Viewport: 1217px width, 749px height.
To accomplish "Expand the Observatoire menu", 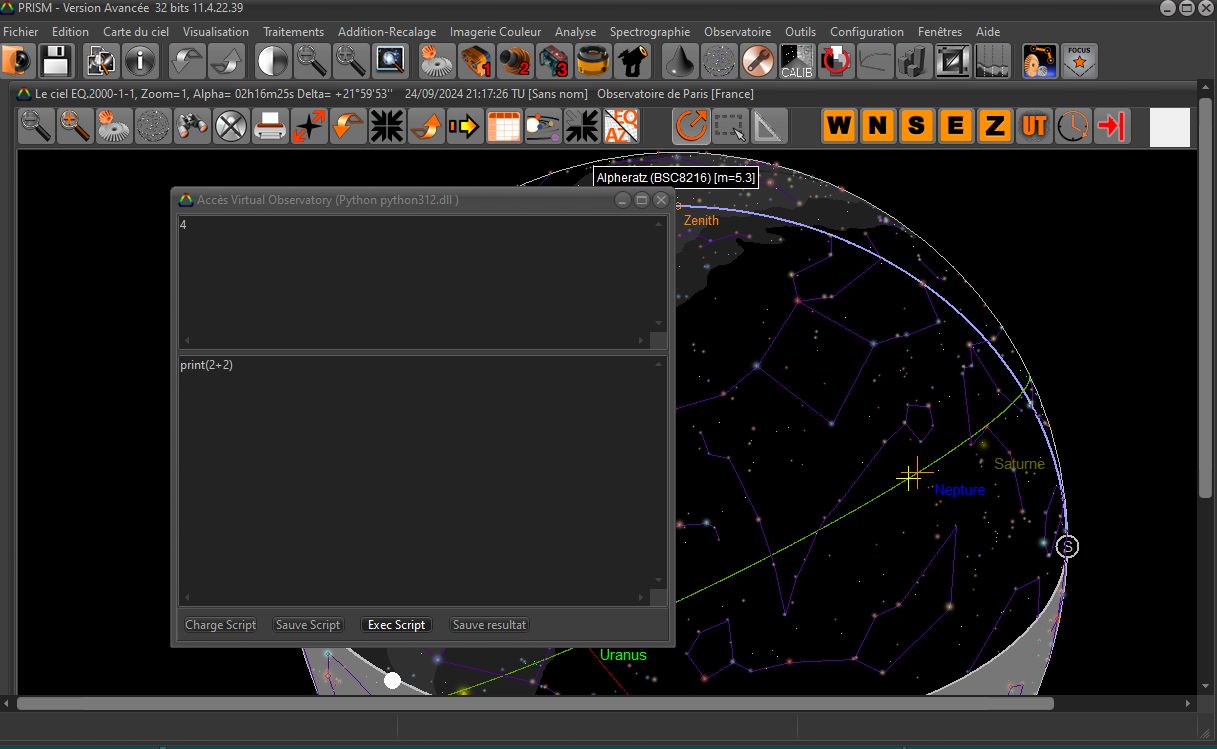I will (737, 32).
